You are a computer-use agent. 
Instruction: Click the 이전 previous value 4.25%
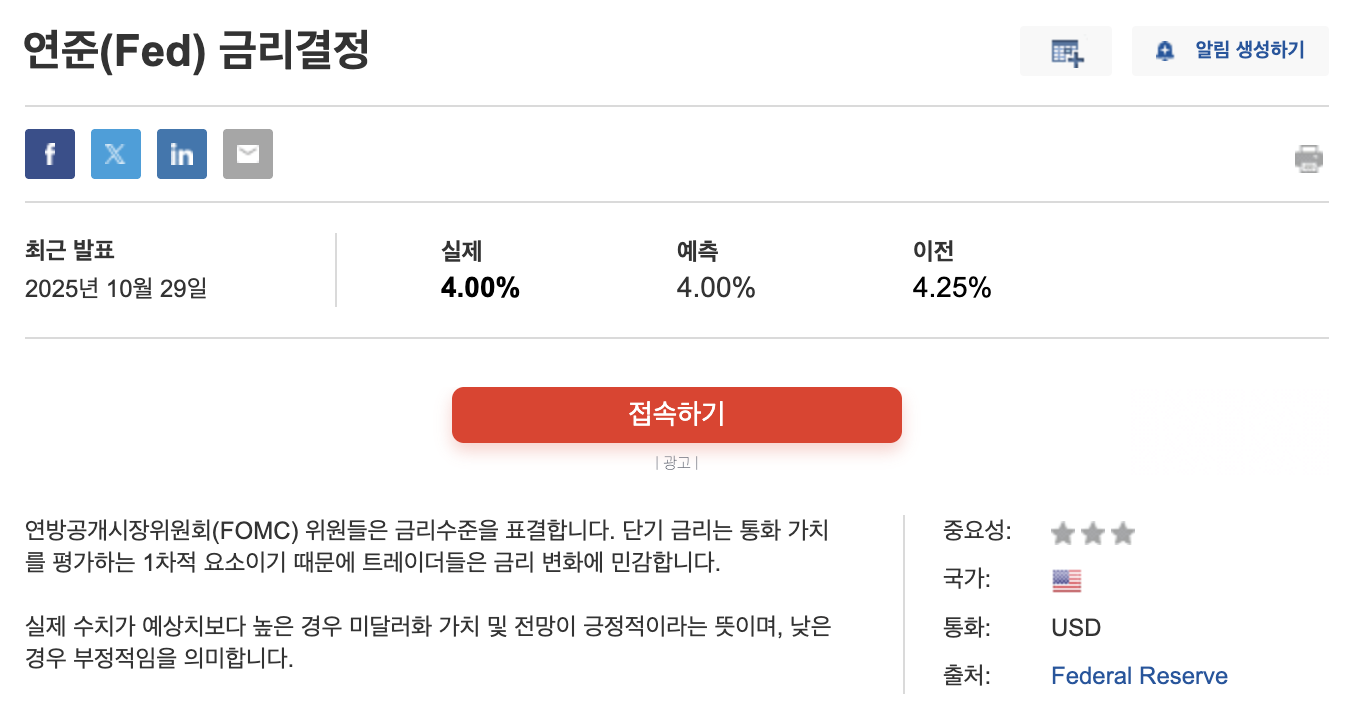(x=952, y=289)
